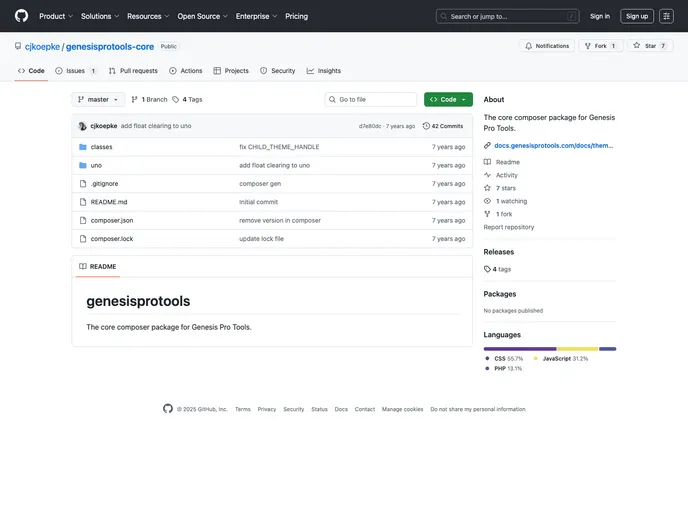Open genesisprotools-core repository link
The height and width of the screenshot is (512, 688).
(110, 47)
